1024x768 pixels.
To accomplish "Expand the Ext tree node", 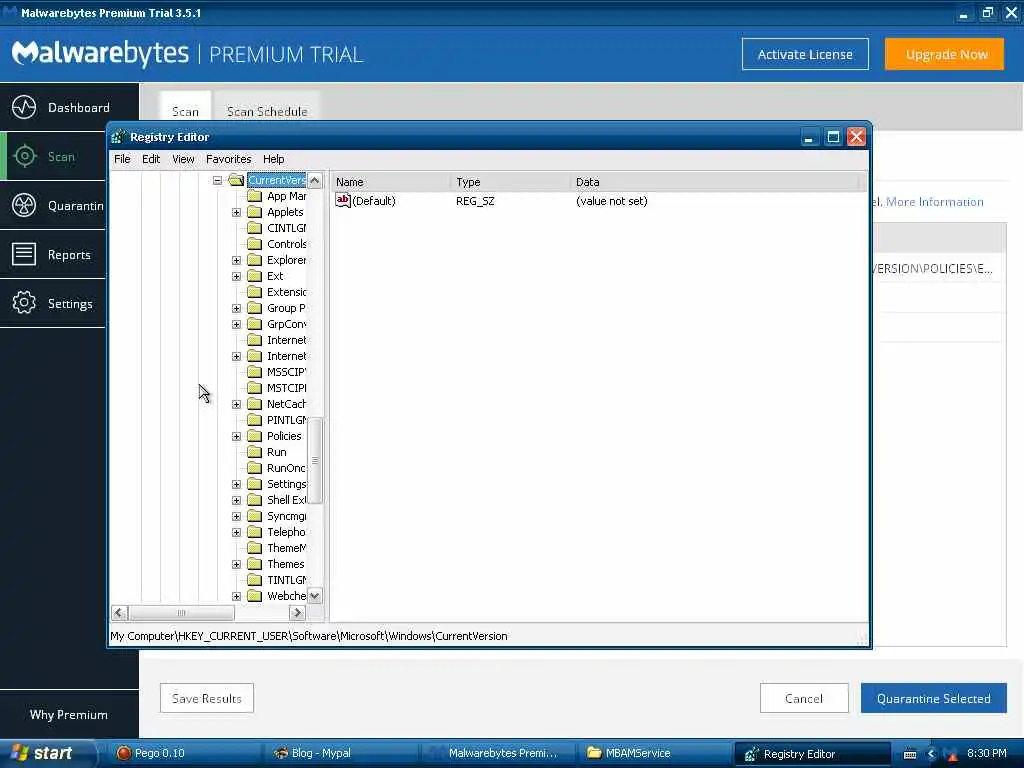I will coord(236,276).
